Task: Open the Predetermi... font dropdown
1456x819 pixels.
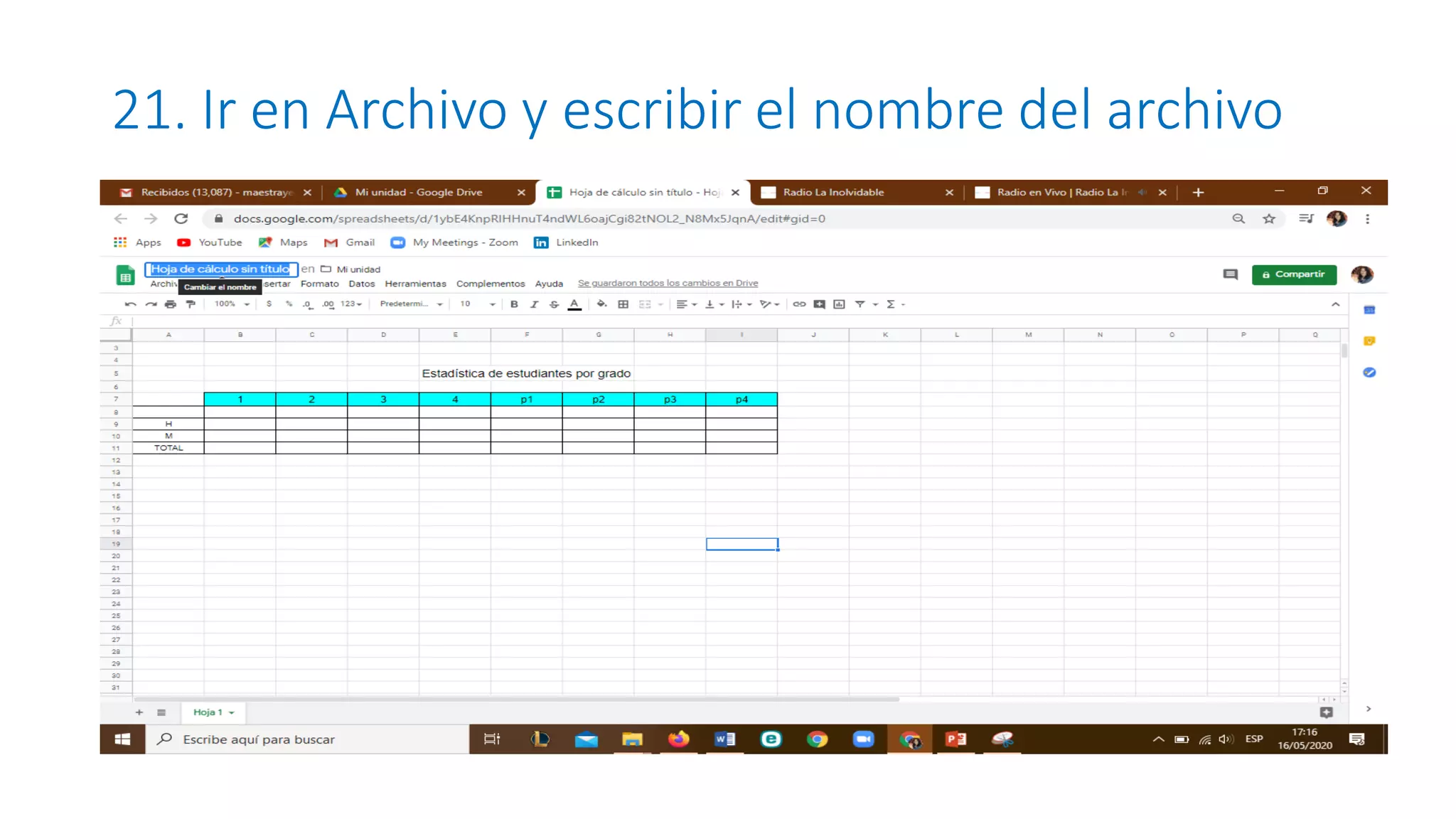Action: [x=412, y=304]
